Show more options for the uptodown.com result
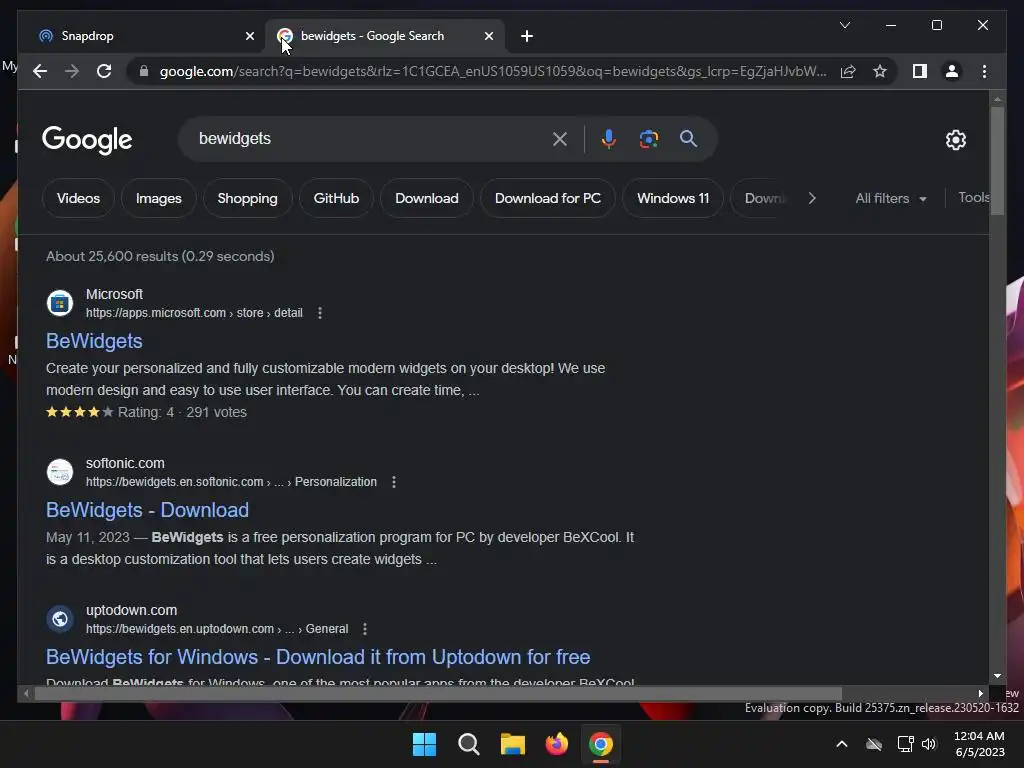This screenshot has width=1024, height=768. tap(364, 629)
